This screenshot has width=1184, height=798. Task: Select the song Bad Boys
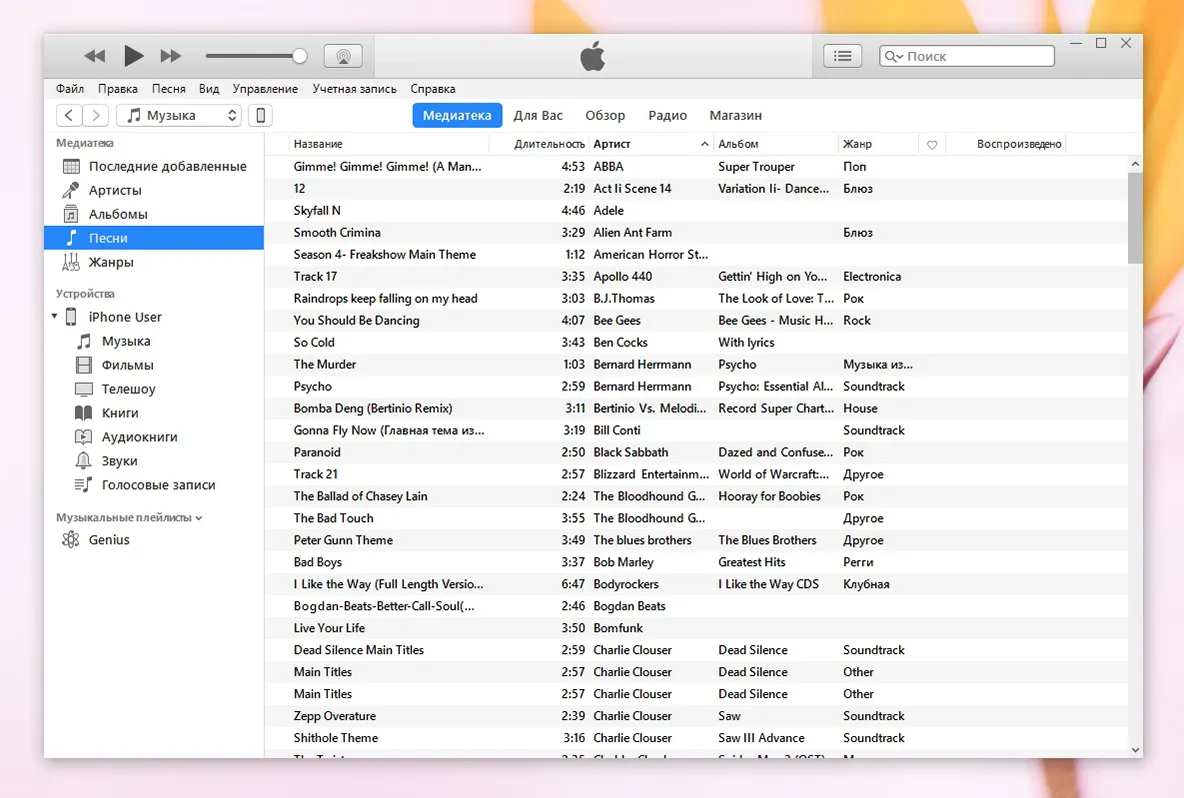click(x=695, y=562)
